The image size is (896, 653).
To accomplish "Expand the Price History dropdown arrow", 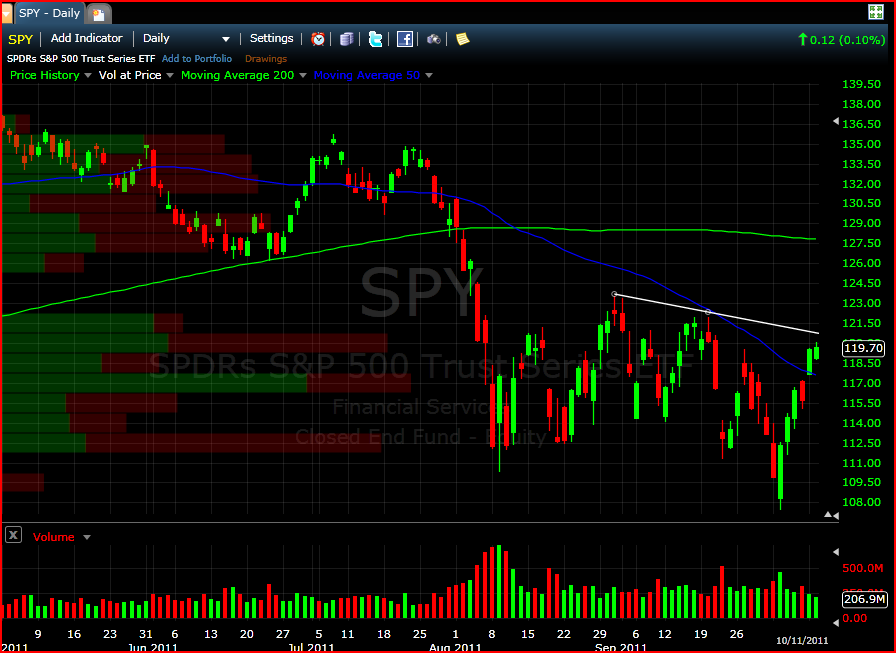I will [x=87, y=75].
